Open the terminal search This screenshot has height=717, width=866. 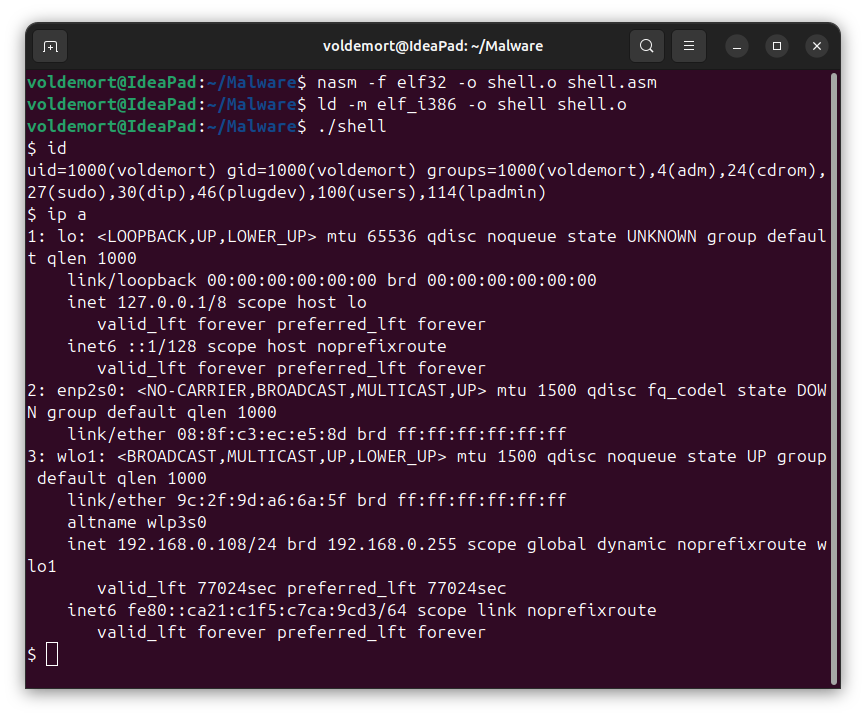pos(647,46)
